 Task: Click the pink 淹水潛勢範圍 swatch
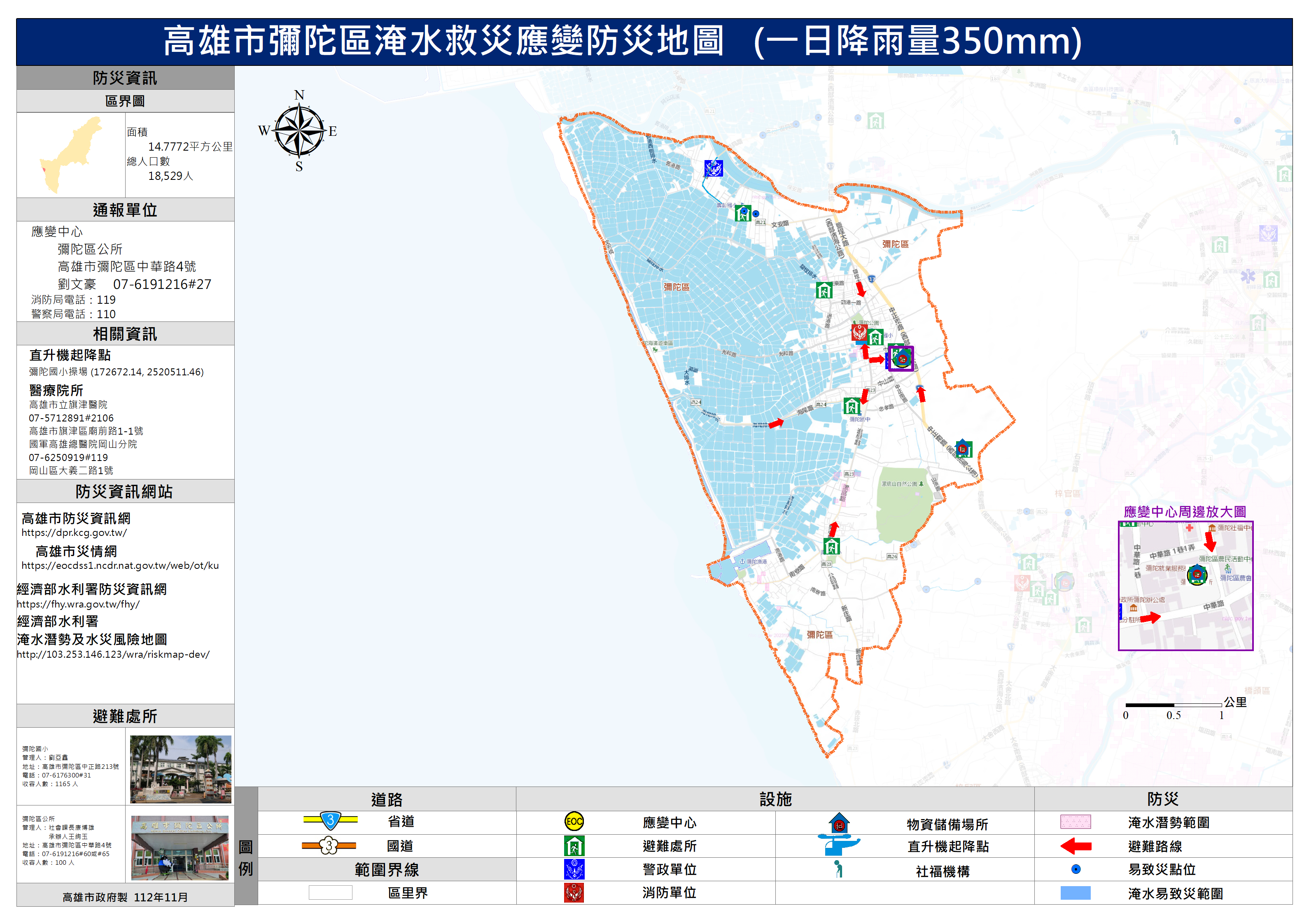(1076, 822)
